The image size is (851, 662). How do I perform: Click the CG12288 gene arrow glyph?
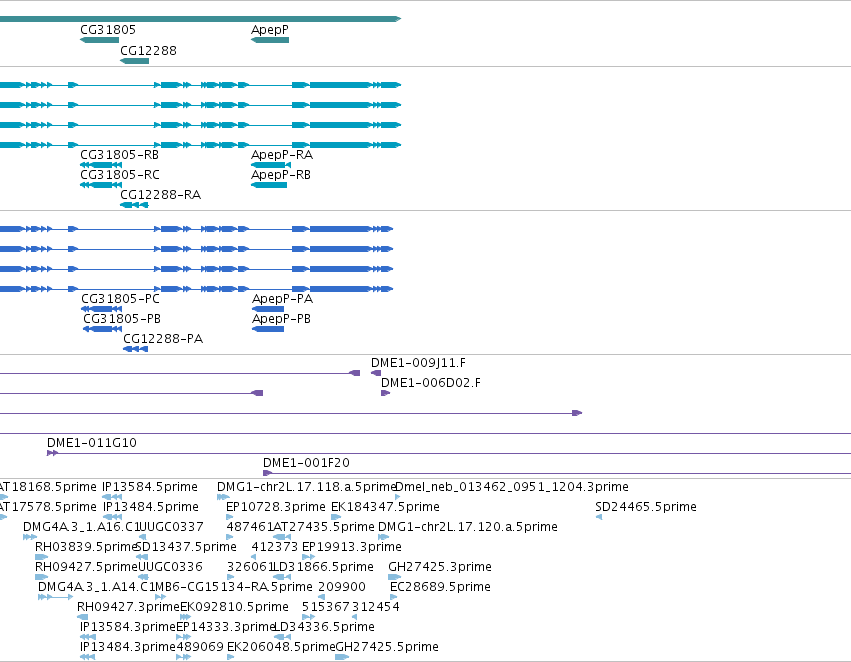coord(135,61)
